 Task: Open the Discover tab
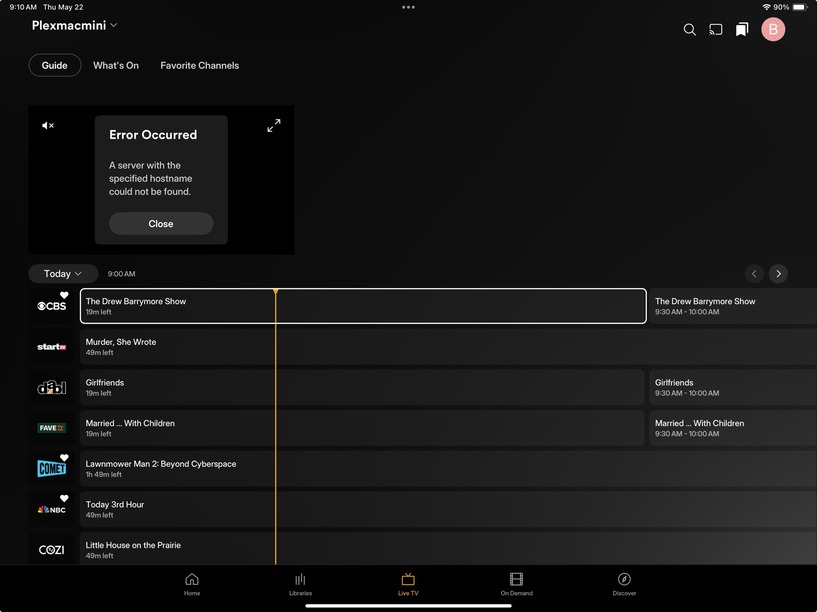[x=624, y=584]
